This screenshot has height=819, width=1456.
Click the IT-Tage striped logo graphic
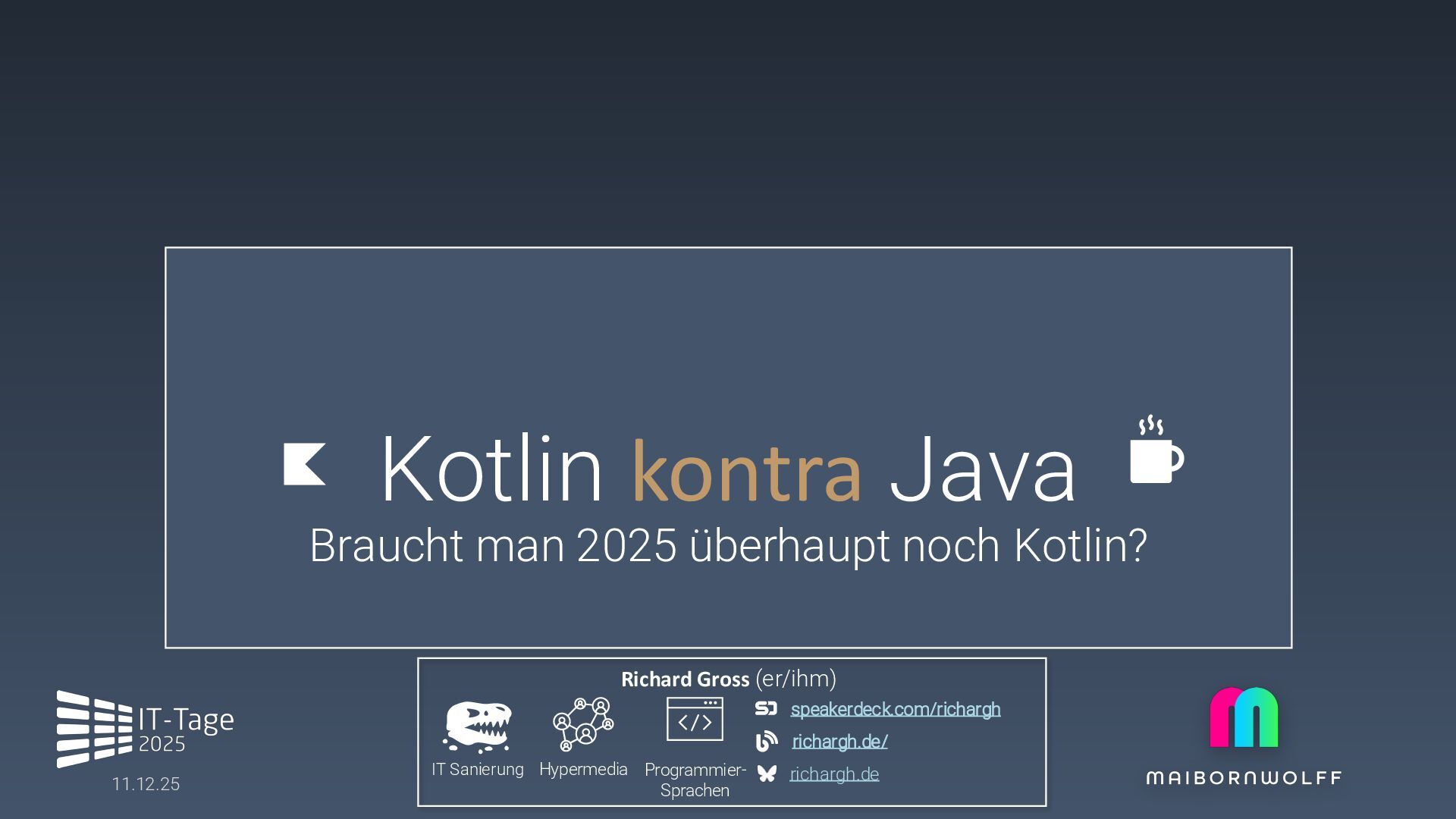[94, 729]
